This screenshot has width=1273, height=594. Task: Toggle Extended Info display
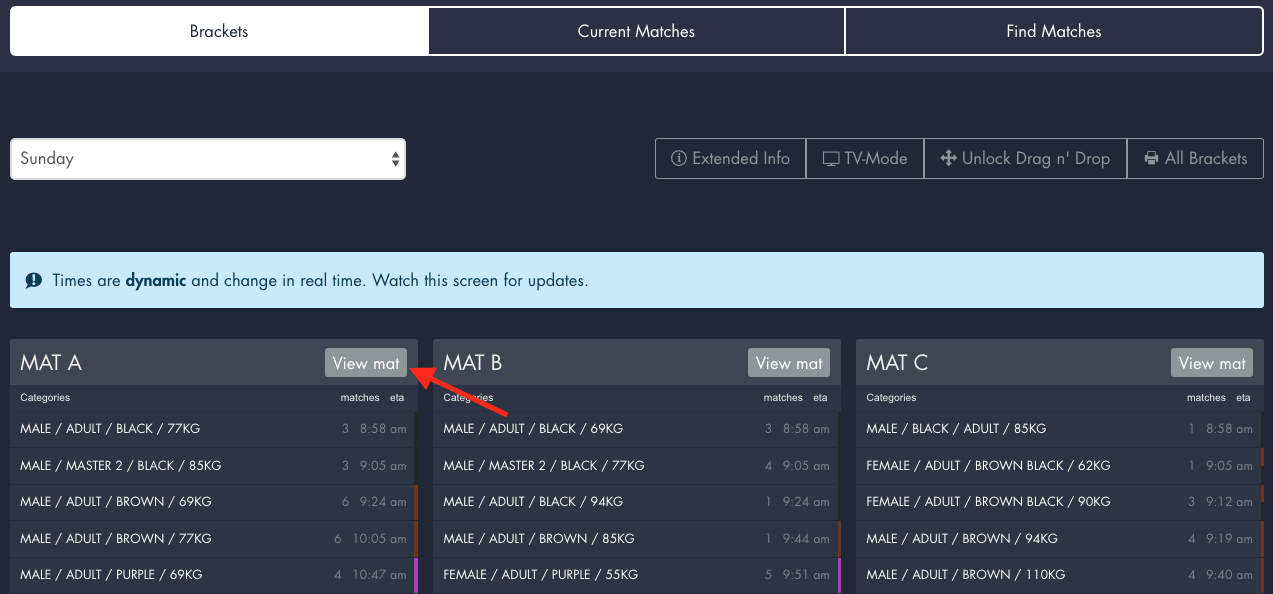[730, 158]
